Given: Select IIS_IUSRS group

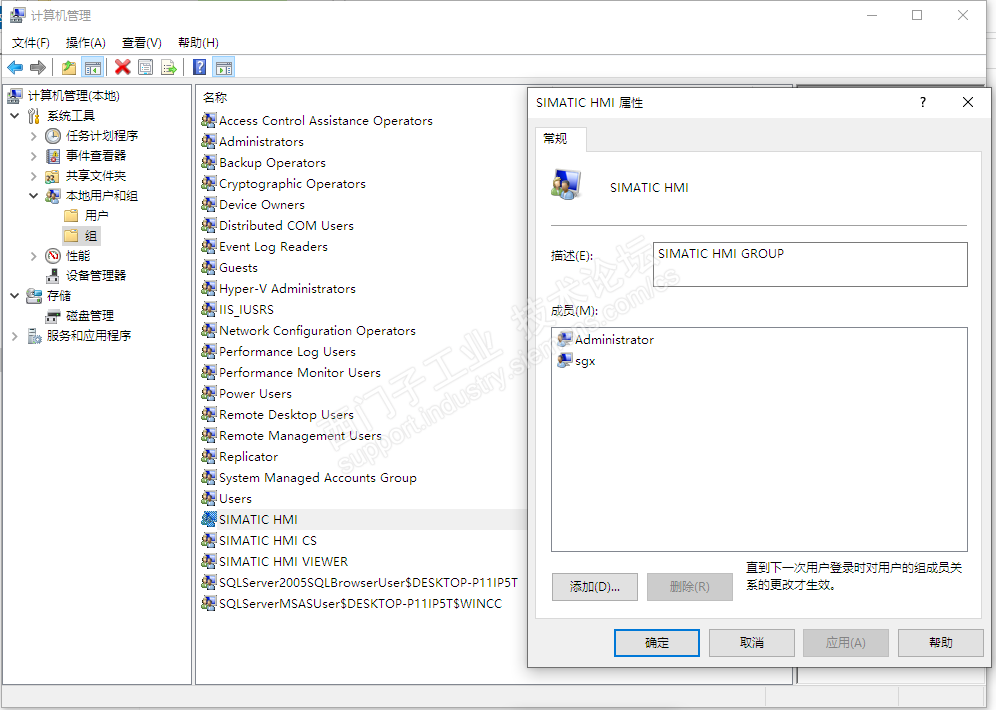Looking at the screenshot, I should click(246, 309).
